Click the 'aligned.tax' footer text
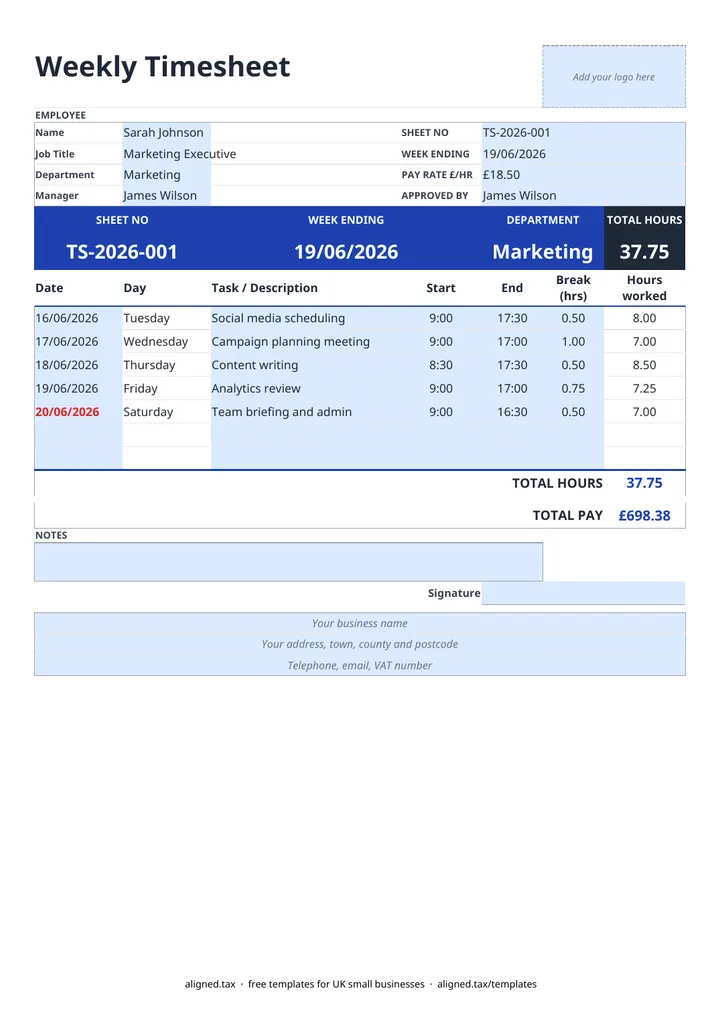 click(210, 984)
